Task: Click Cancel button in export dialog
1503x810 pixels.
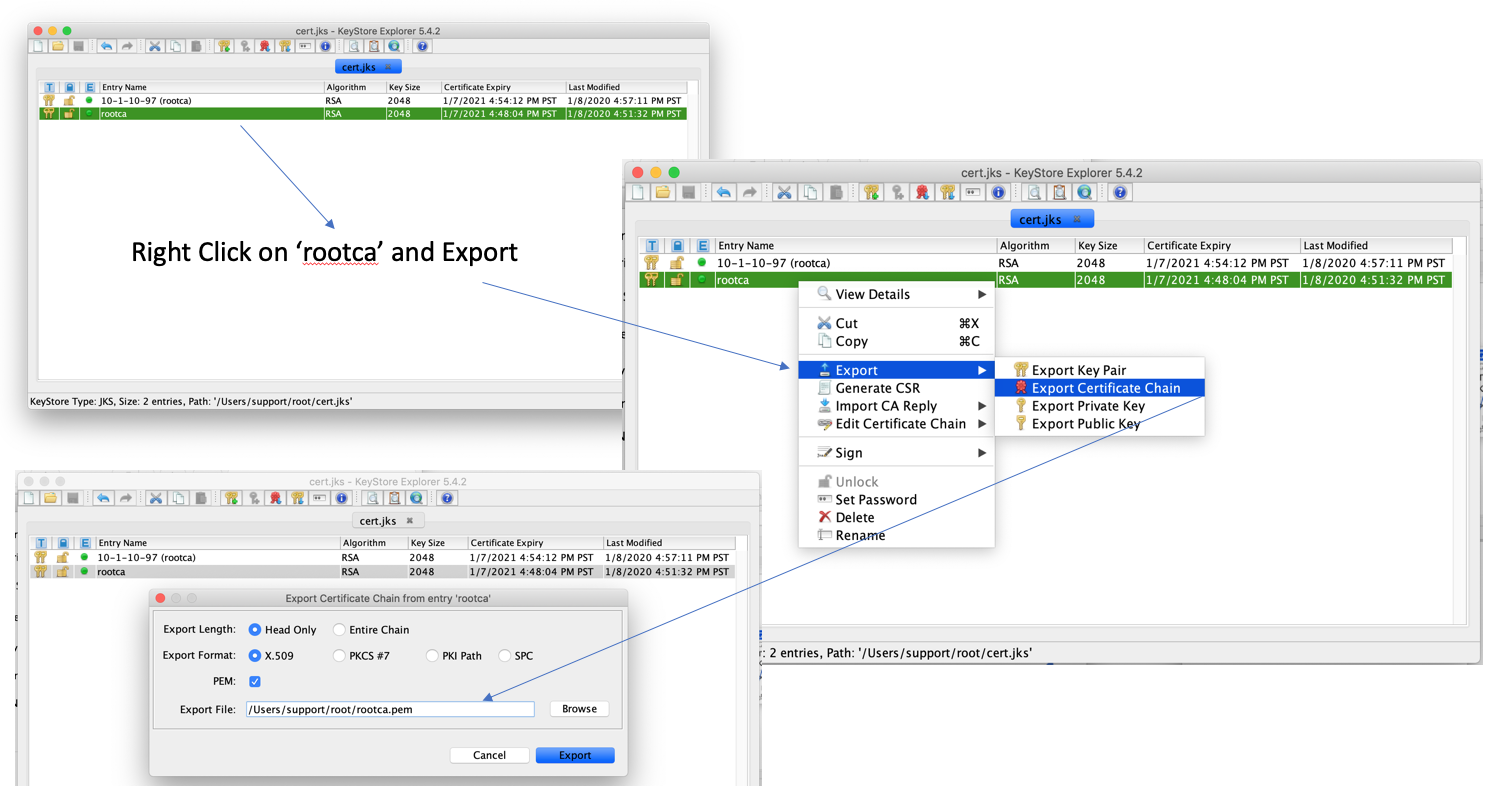Action: click(x=489, y=755)
